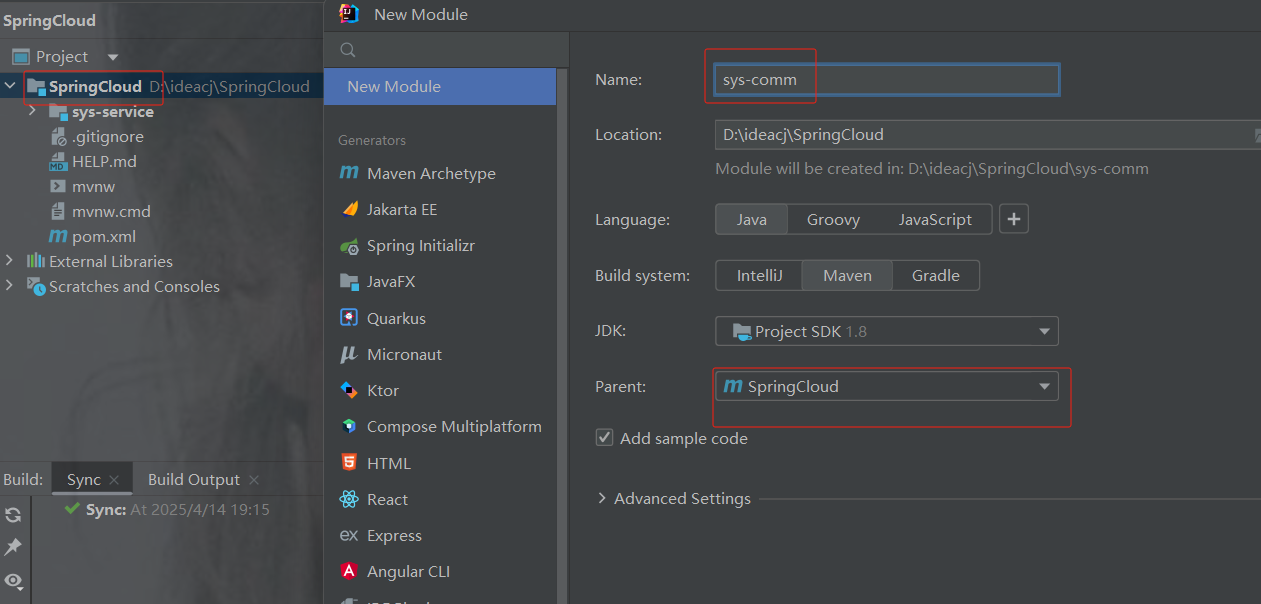Toggle the pin tab icon in Build panel
This screenshot has width=1261, height=604.
pos(13,547)
